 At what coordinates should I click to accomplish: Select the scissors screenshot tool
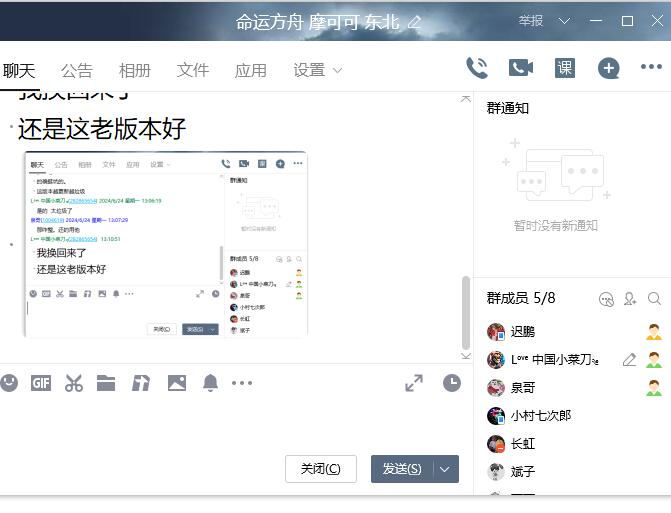pyautogui.click(x=73, y=382)
